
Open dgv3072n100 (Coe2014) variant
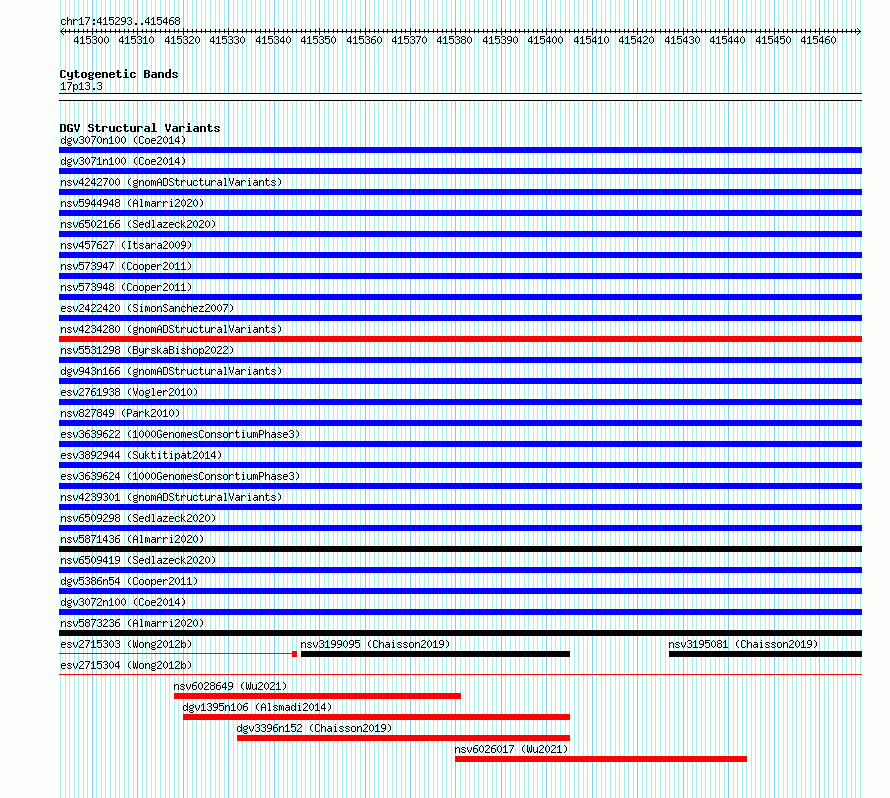click(x=123, y=602)
